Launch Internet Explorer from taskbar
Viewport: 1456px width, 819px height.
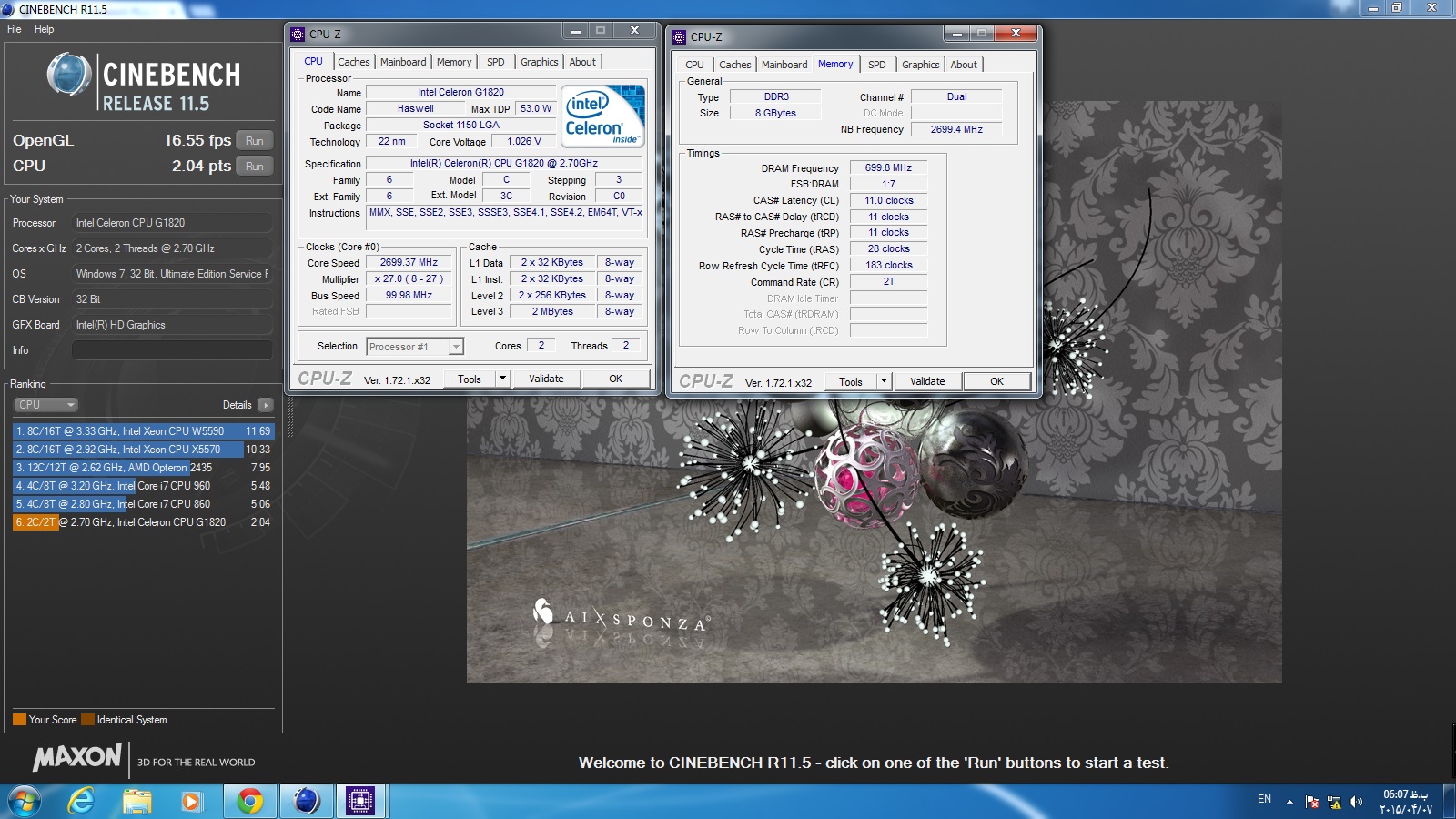82,802
